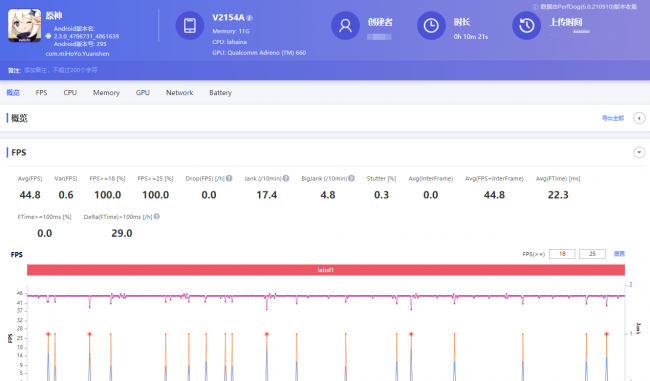This screenshot has width=650, height=381.
Task: Click the duration text 0h 10m 21s
Action: (x=471, y=36)
